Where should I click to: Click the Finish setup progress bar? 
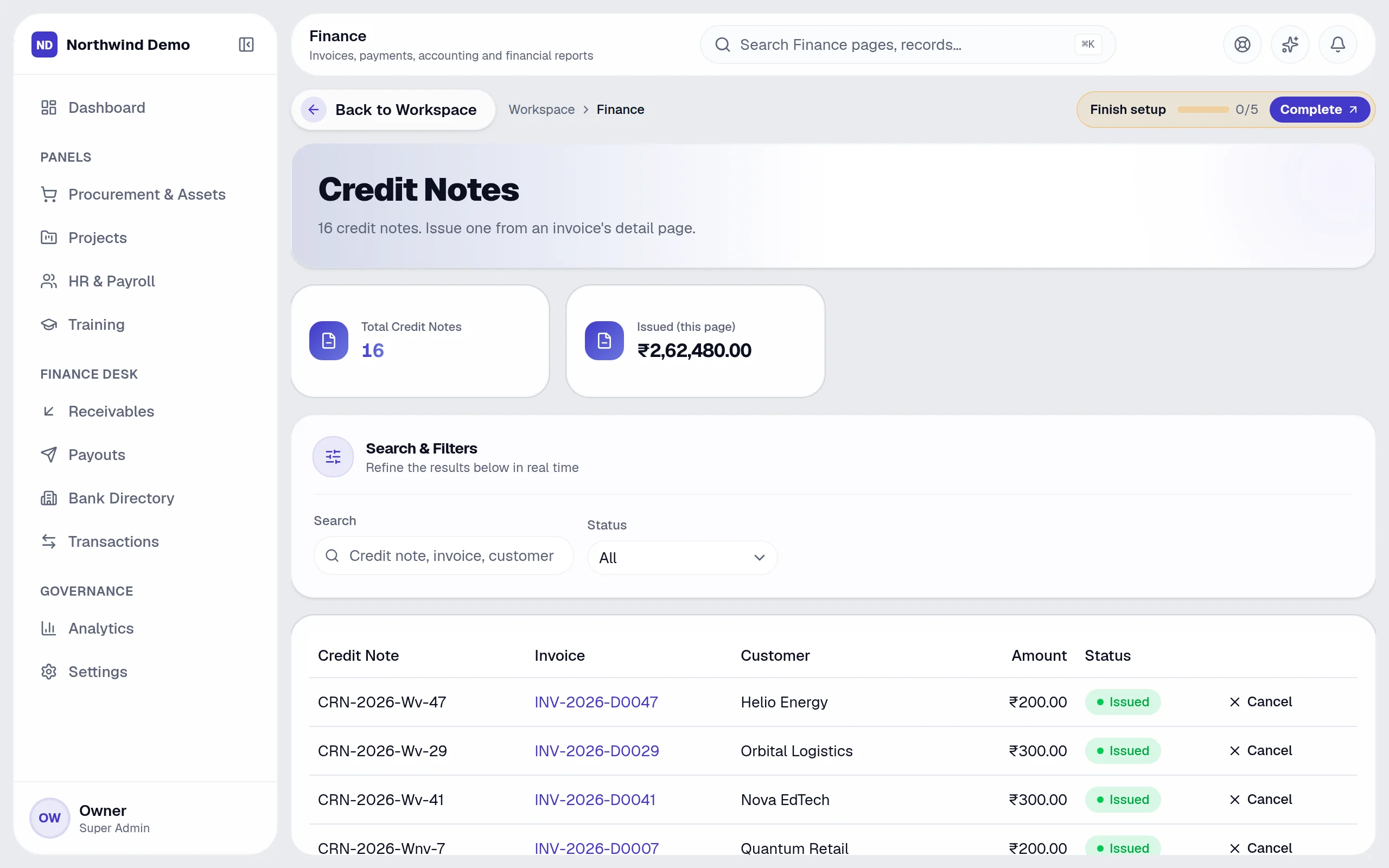click(1202, 110)
